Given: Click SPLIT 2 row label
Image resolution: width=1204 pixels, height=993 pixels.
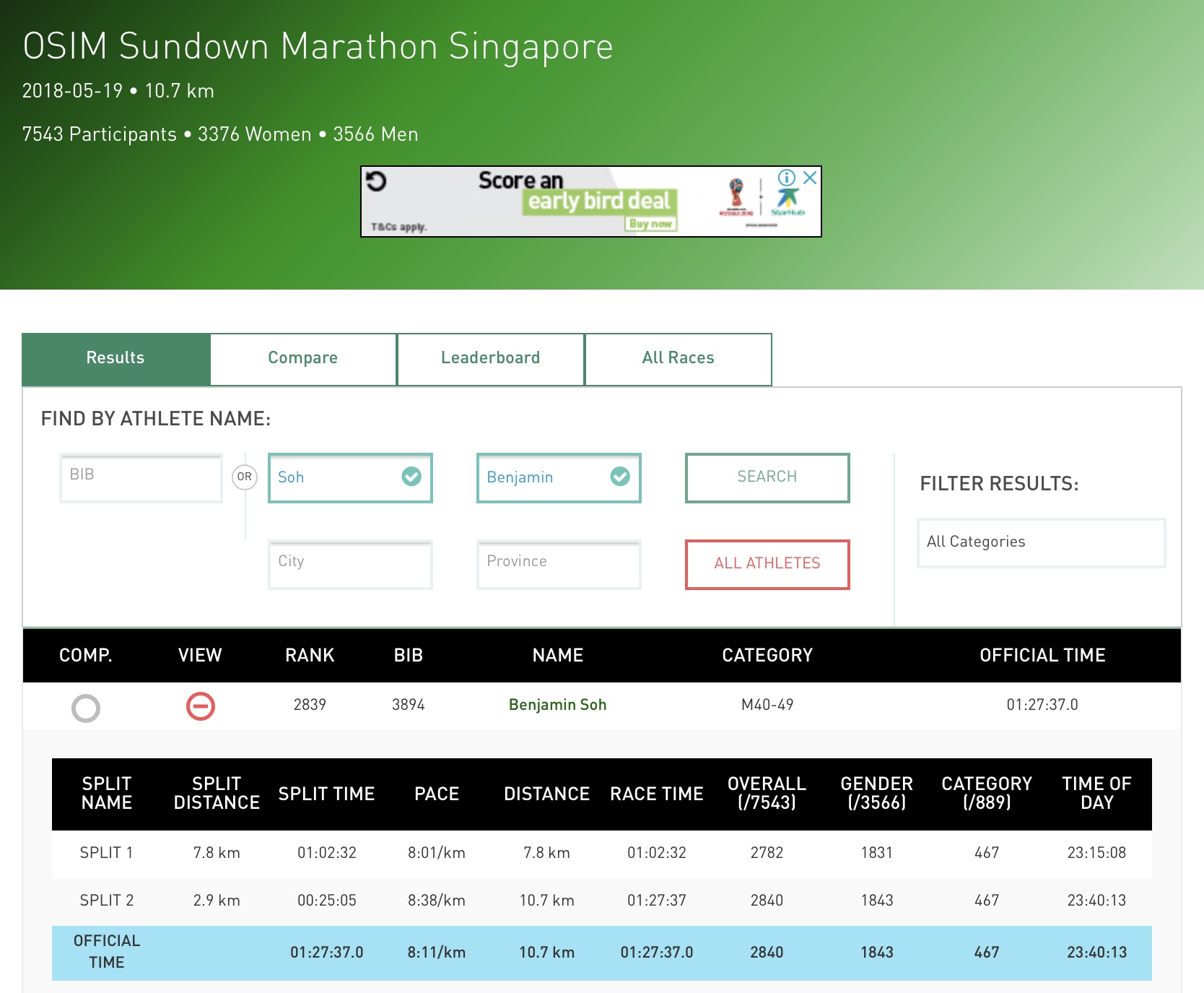Looking at the screenshot, I should [x=107, y=901].
